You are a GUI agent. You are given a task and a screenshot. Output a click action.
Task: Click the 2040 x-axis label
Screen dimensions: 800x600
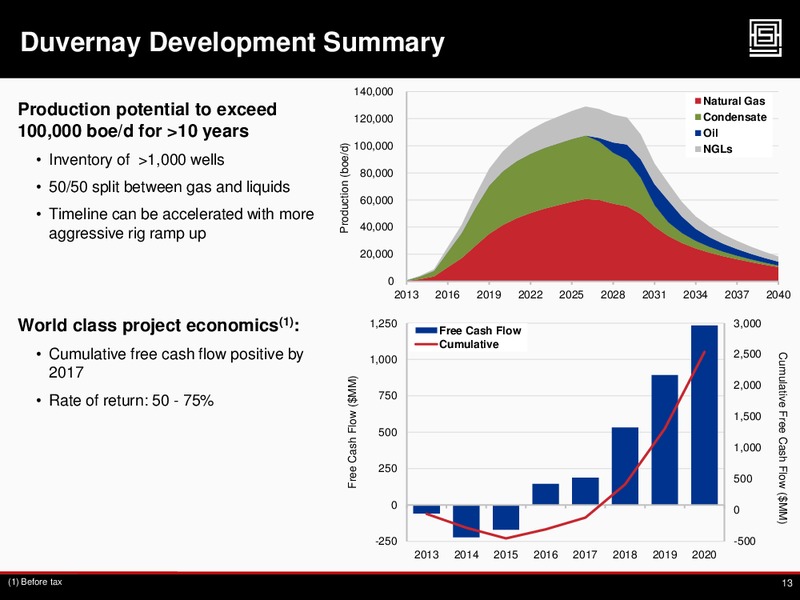(779, 294)
